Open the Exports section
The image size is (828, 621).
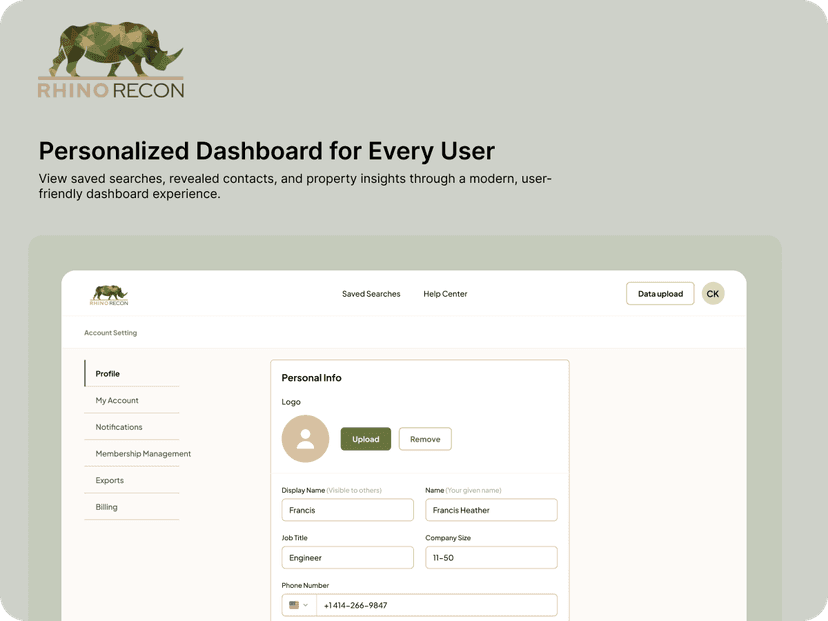point(107,480)
